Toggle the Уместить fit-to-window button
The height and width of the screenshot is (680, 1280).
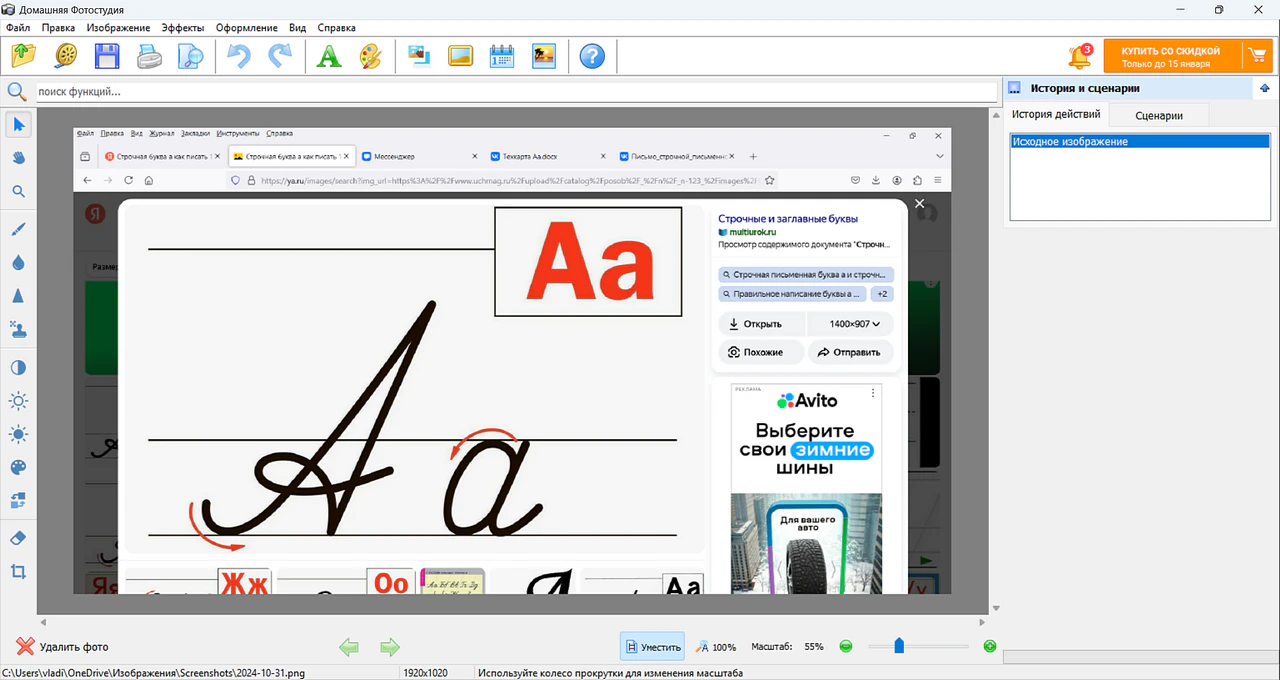[652, 647]
